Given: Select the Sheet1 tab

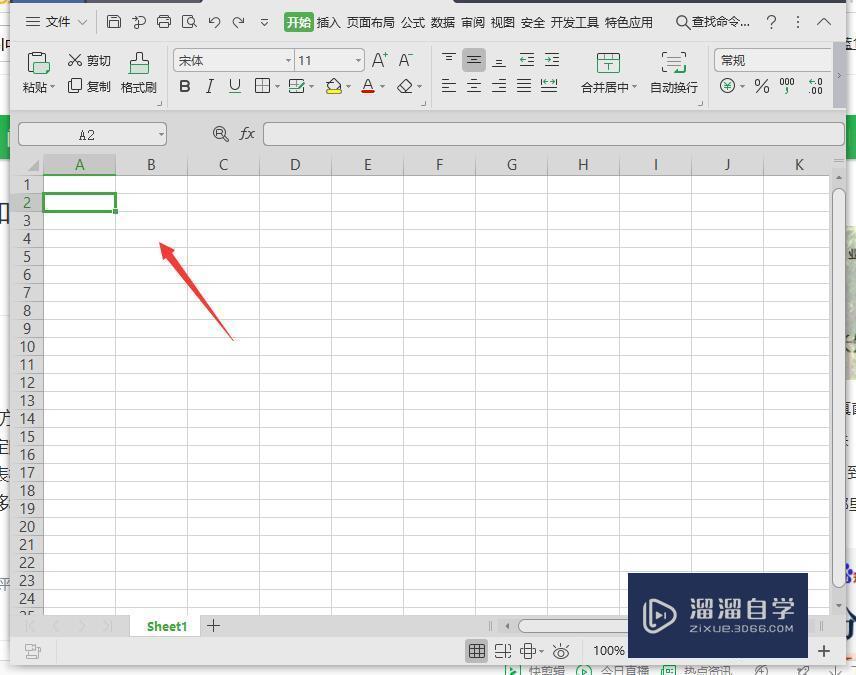Looking at the screenshot, I should click(x=165, y=626).
